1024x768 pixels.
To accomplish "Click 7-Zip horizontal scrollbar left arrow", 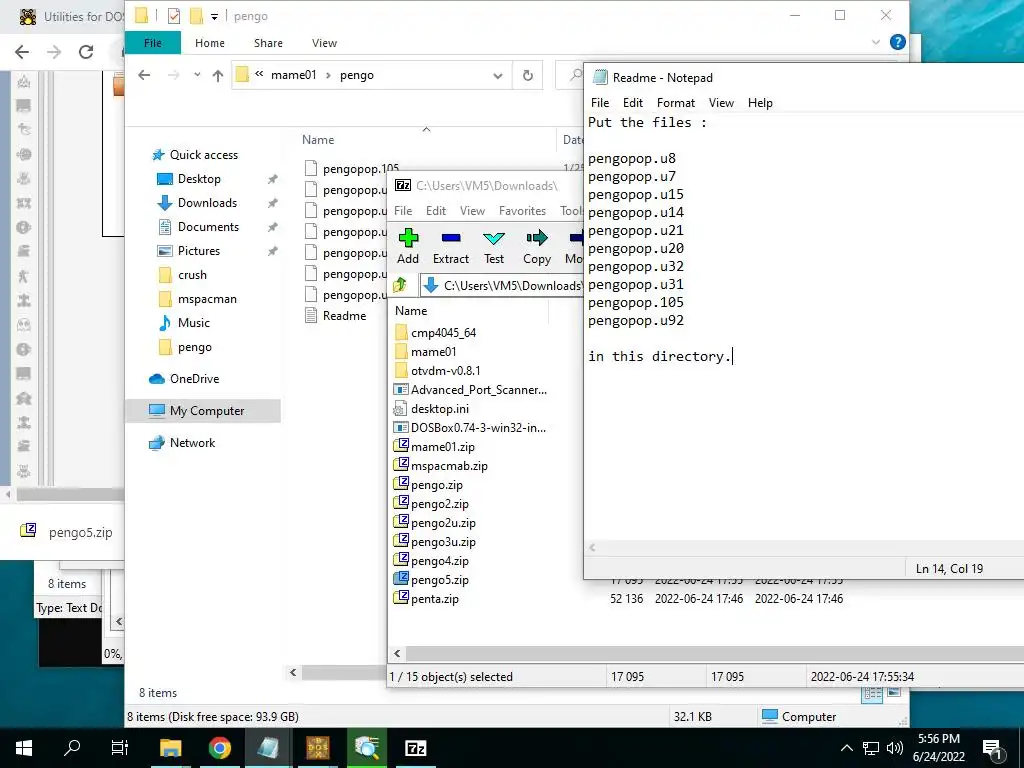I will tap(397, 653).
